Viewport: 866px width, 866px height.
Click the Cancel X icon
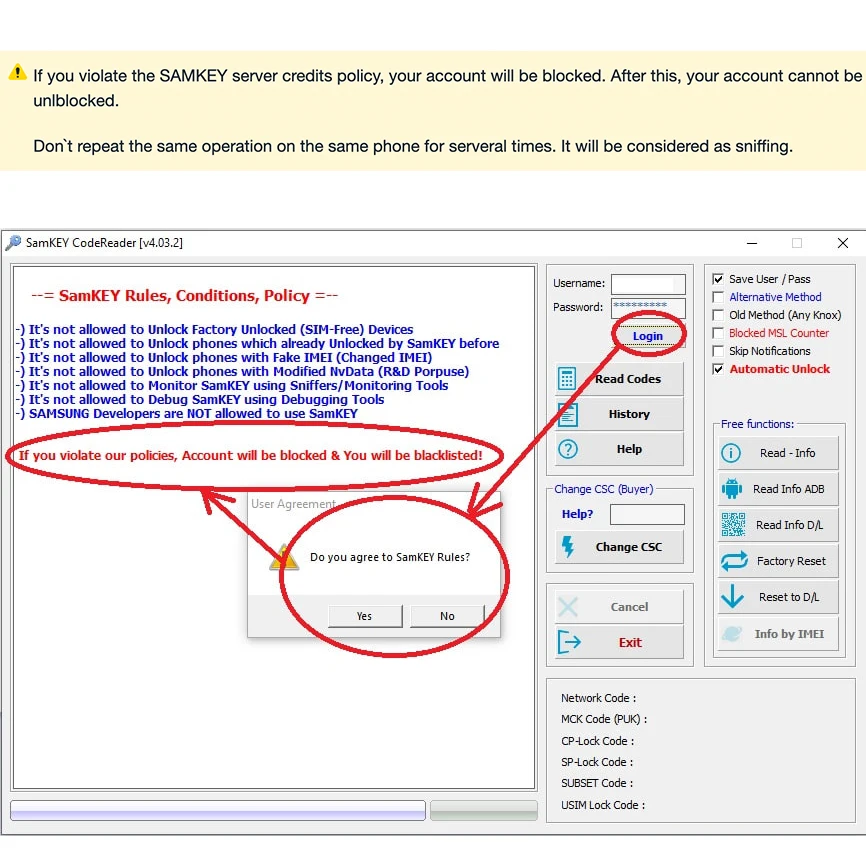tap(568, 607)
